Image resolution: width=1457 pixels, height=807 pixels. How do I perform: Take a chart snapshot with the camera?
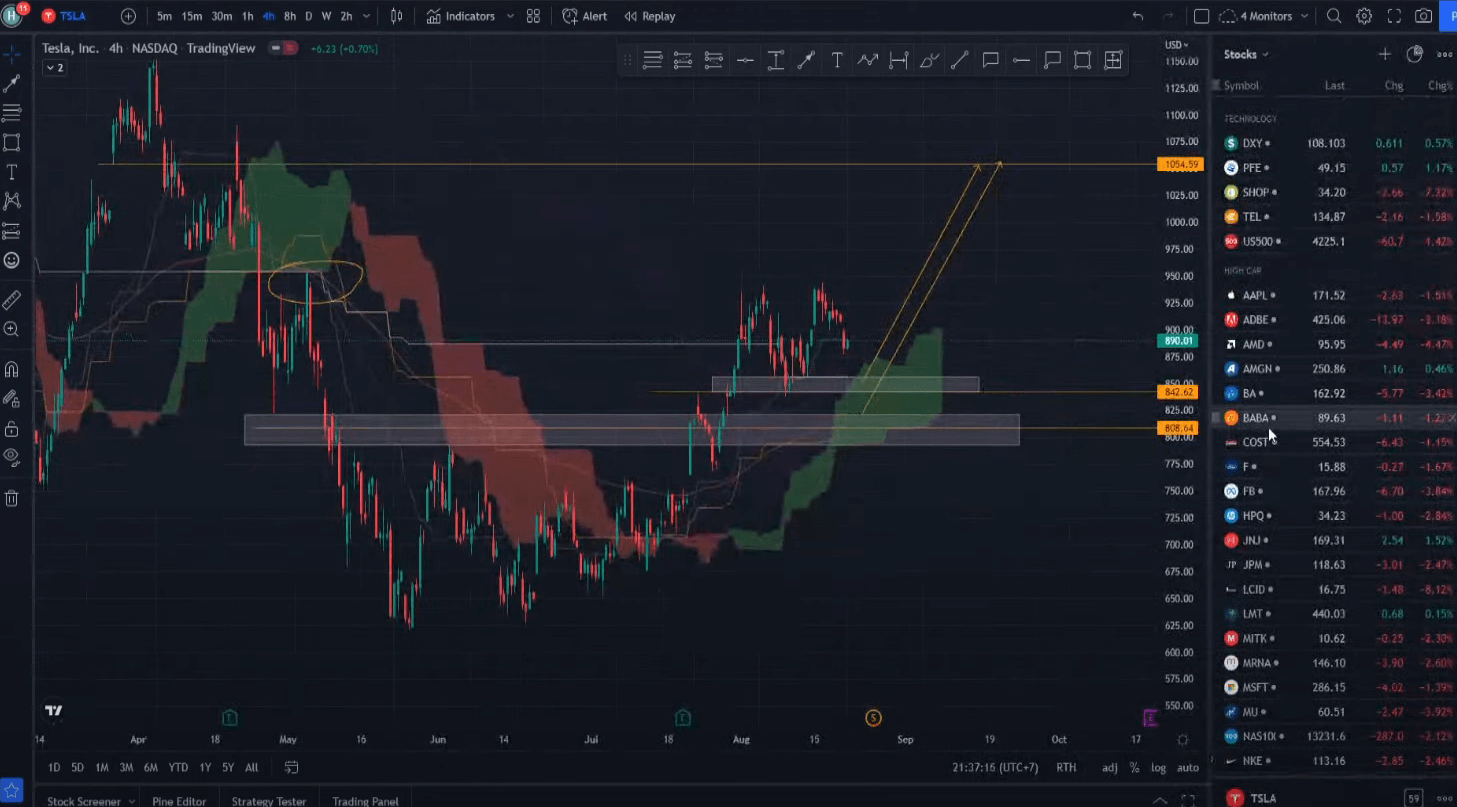1424,16
